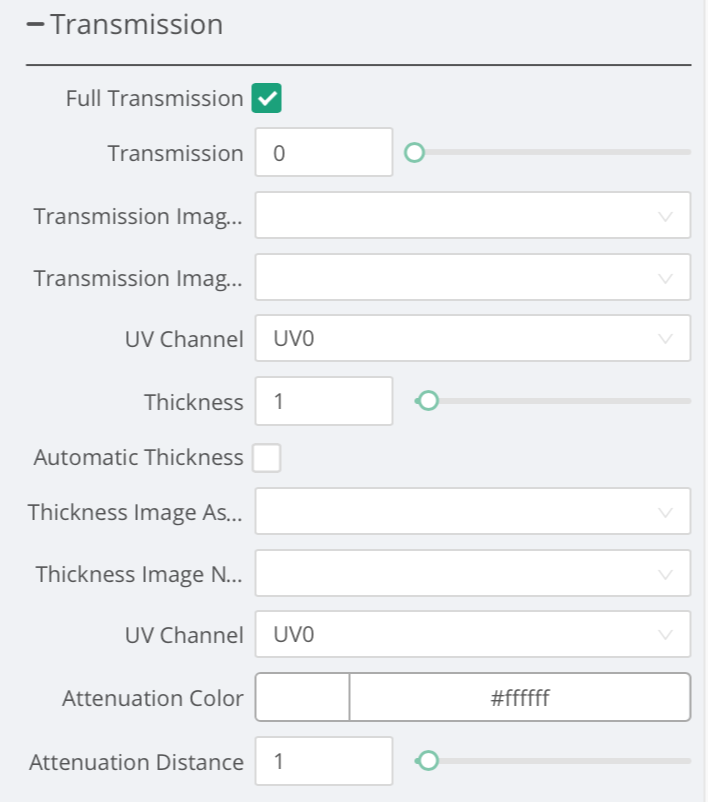Open the UV Channel dropdown below Transmission Image
Viewport: 708px width, 802px height.
pyautogui.click(x=473, y=338)
